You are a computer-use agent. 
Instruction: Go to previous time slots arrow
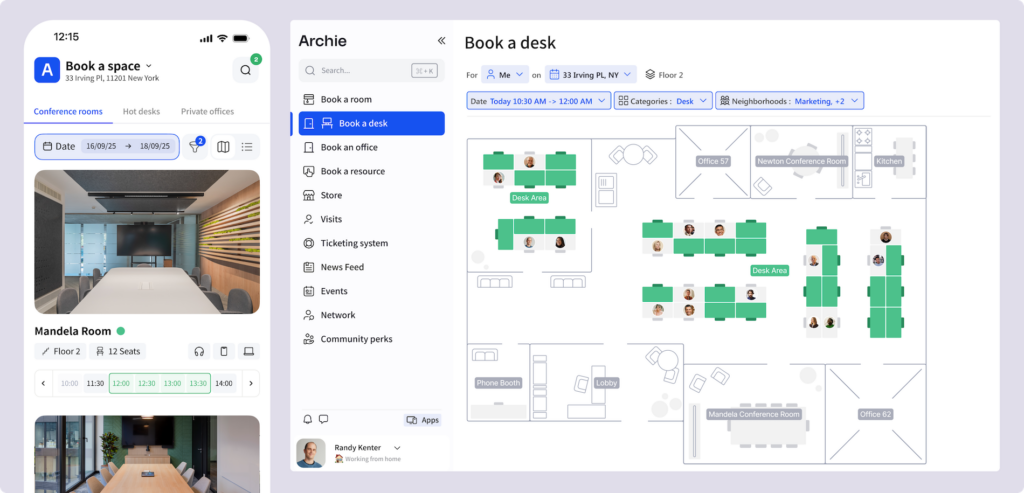coord(43,383)
